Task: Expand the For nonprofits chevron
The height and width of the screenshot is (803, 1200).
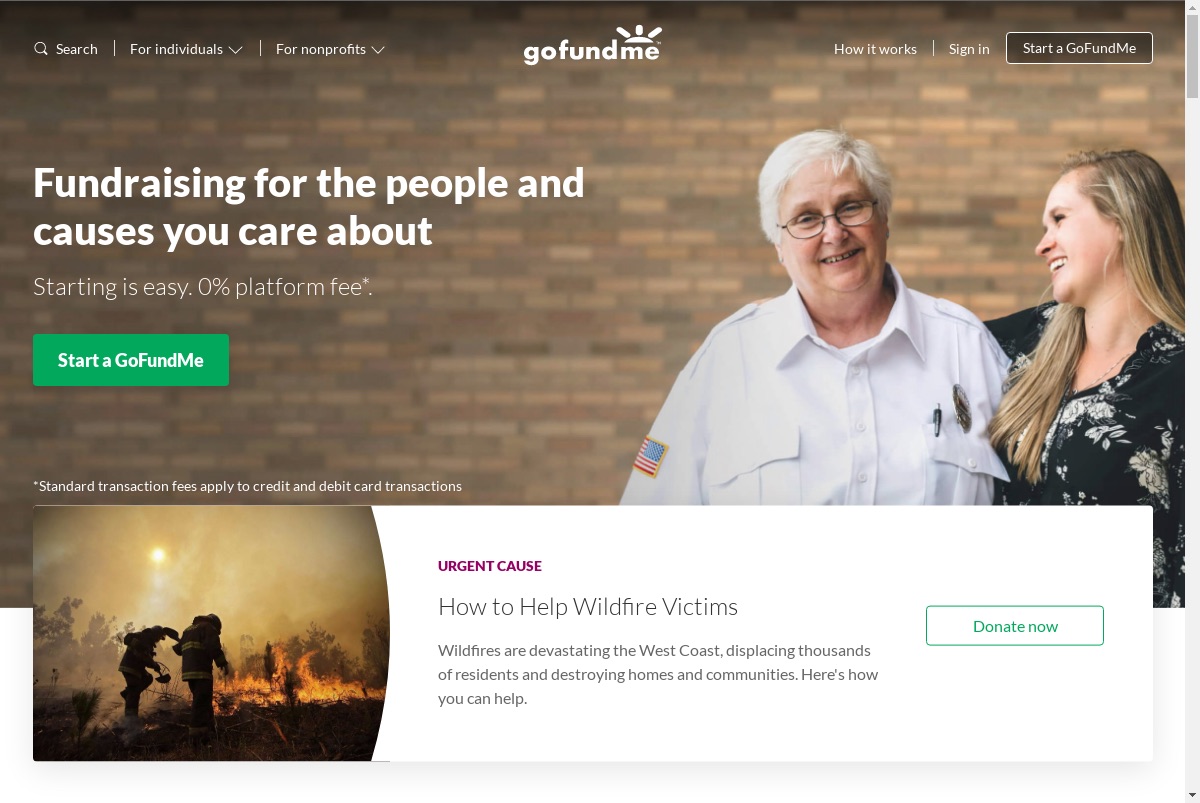Action: [x=378, y=49]
